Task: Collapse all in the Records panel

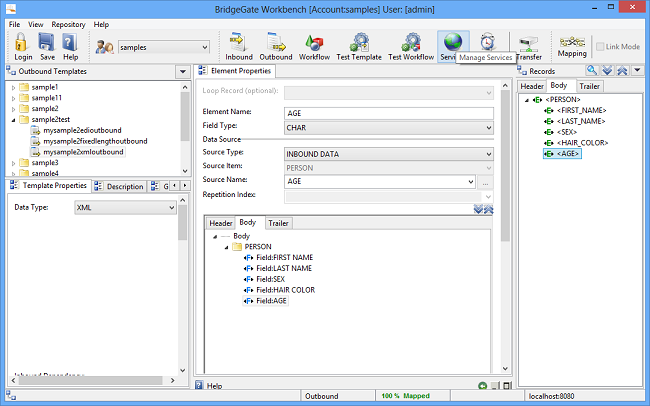Action: tap(622, 71)
